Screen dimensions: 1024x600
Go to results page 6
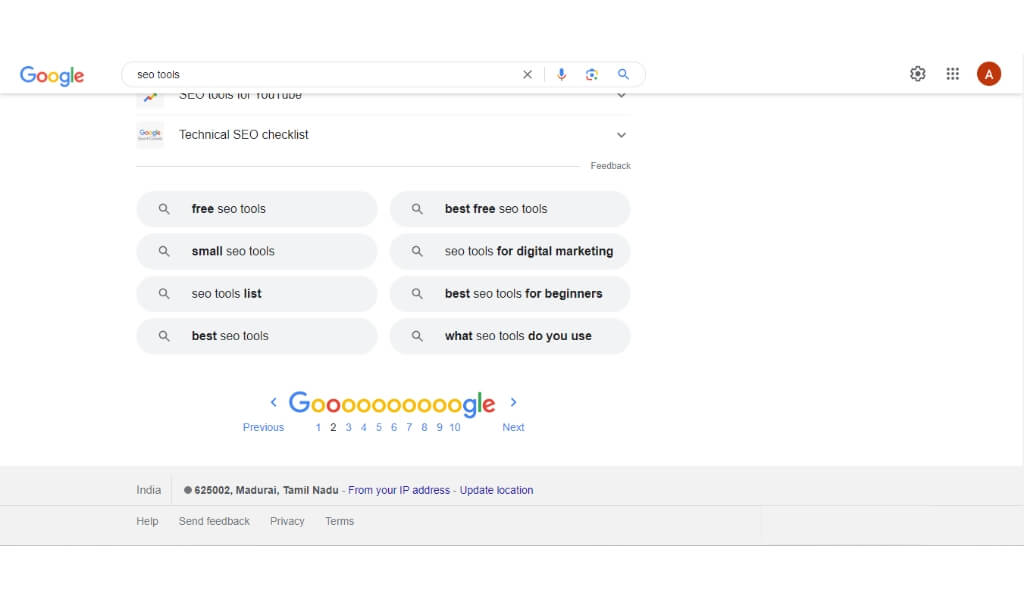pos(394,428)
